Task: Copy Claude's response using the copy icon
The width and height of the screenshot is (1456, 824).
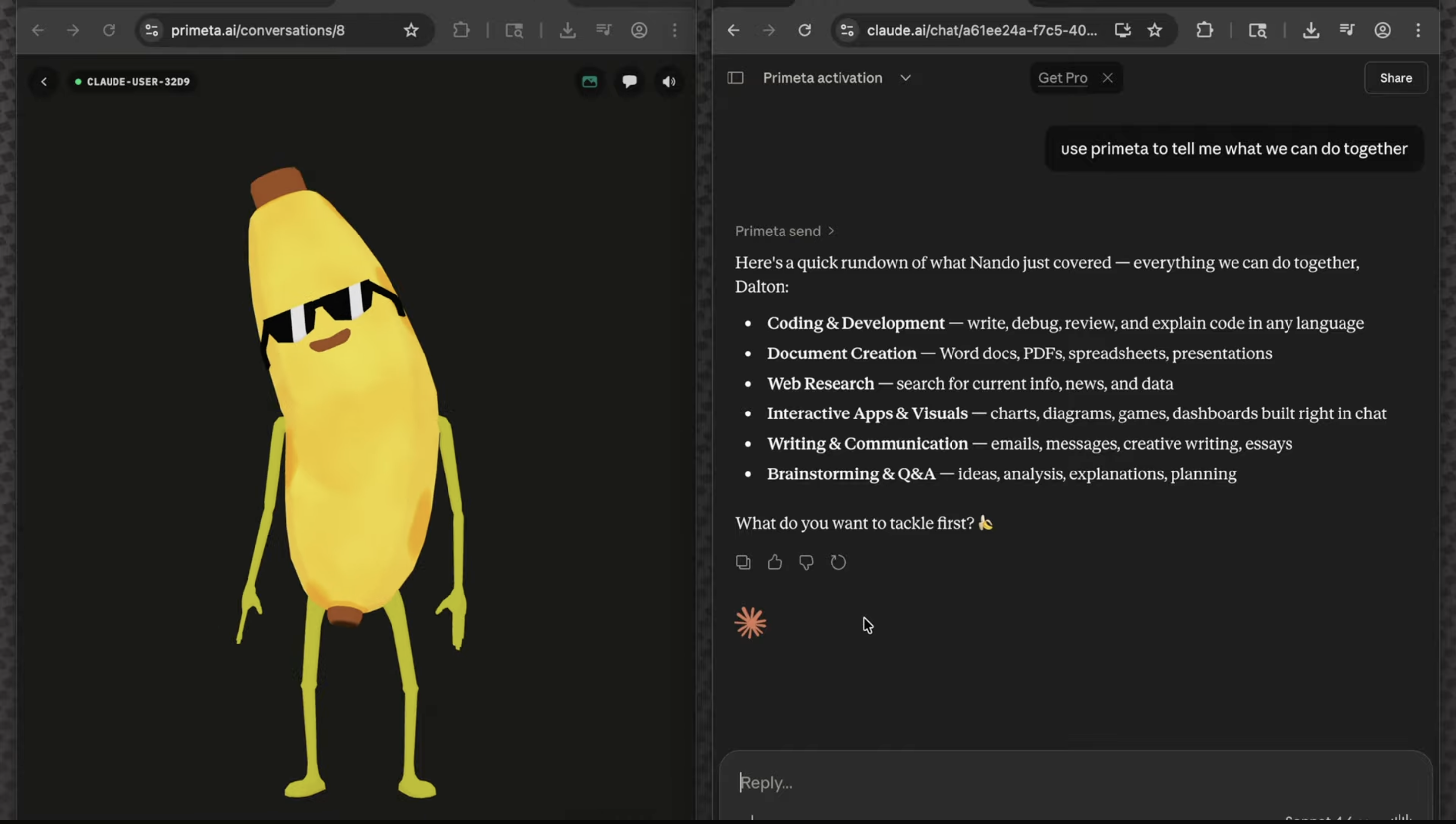Action: coord(743,562)
